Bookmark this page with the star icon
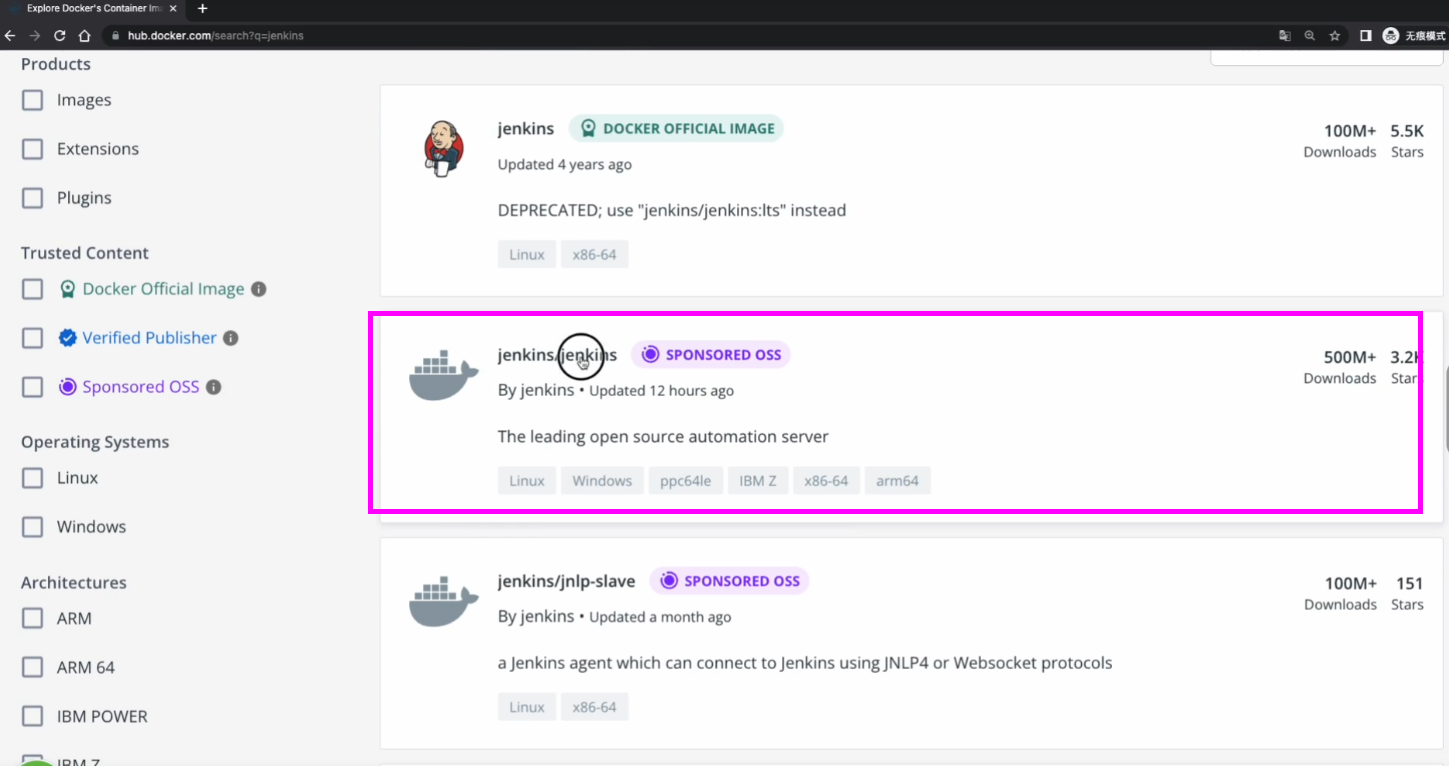The image size is (1449, 766). pyautogui.click(x=1335, y=36)
